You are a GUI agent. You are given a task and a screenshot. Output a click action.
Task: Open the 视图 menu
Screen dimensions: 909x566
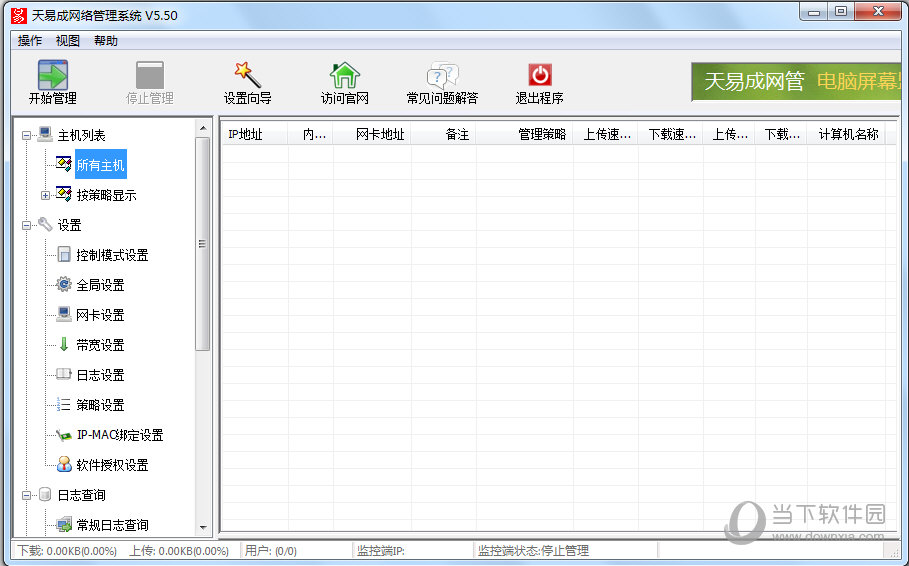(x=67, y=41)
